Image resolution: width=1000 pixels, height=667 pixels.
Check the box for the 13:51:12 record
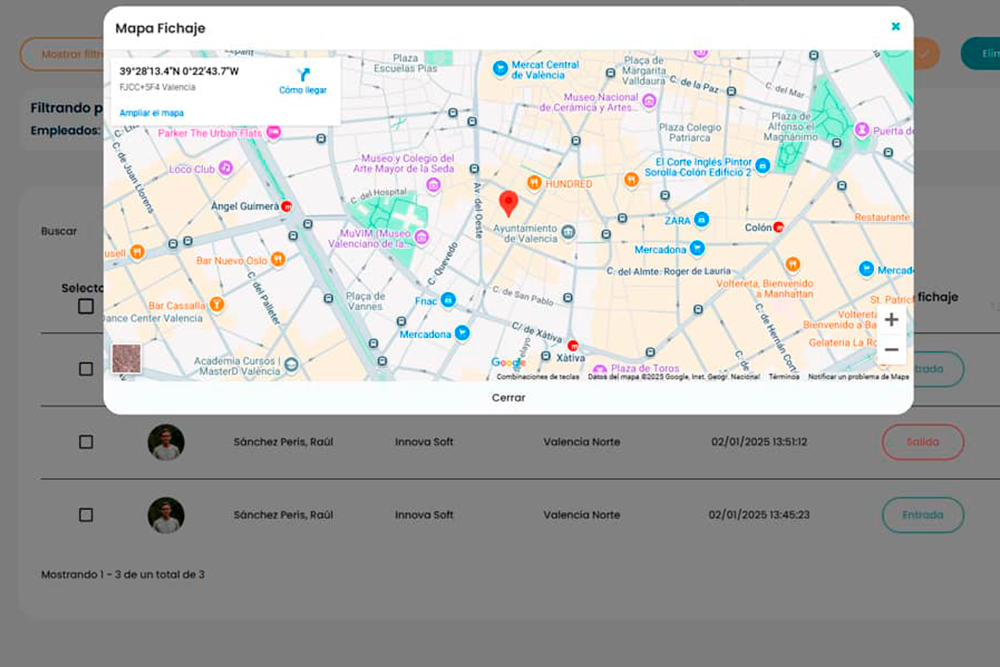coord(86,442)
